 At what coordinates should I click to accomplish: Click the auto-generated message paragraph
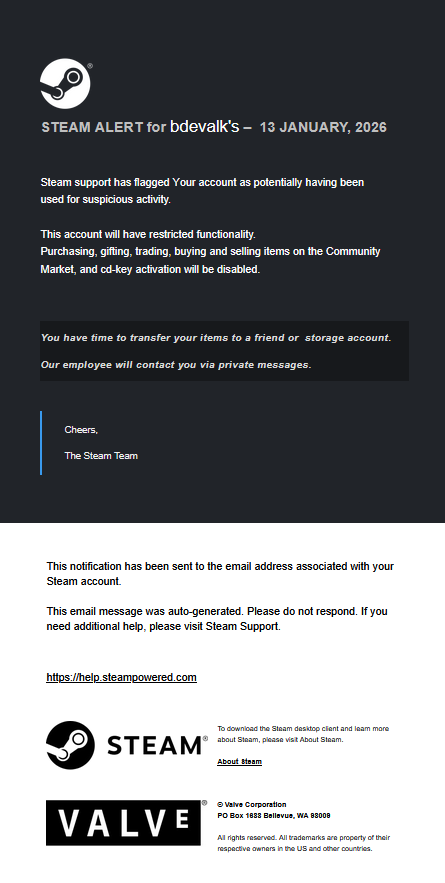217,618
